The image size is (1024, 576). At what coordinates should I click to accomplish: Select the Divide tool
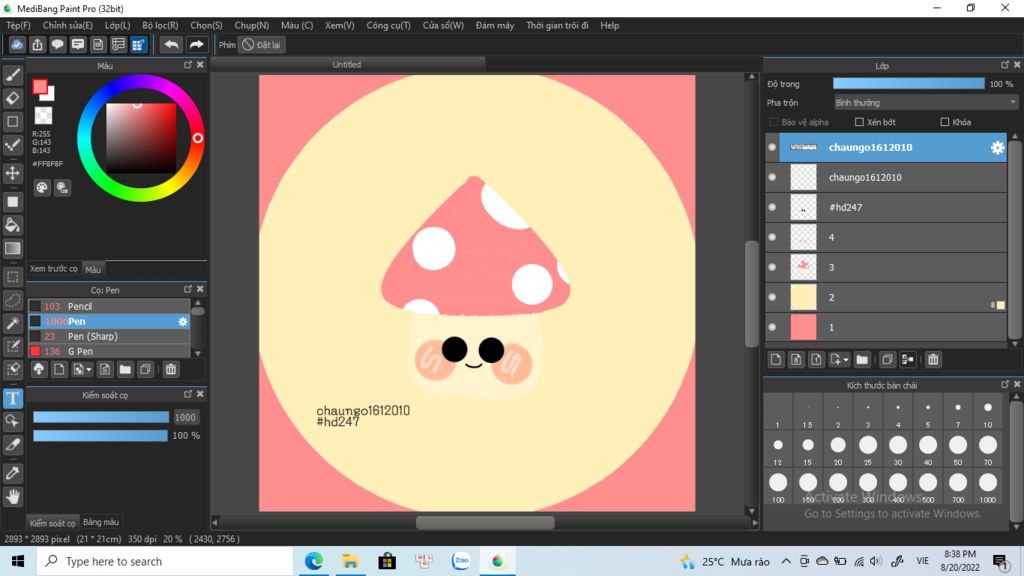click(x=12, y=444)
